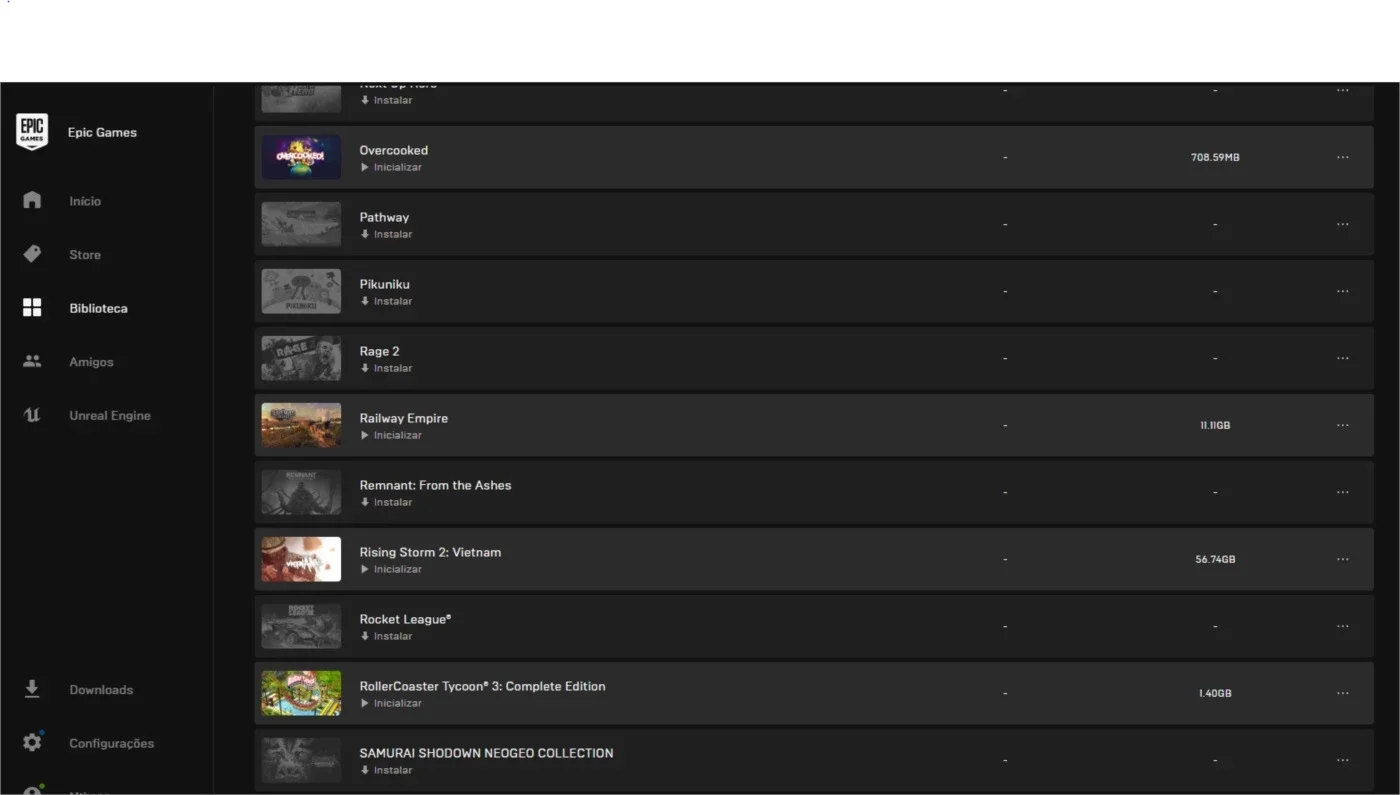Open the Downloads arrow icon
This screenshot has width=1400, height=795.
pyautogui.click(x=32, y=689)
